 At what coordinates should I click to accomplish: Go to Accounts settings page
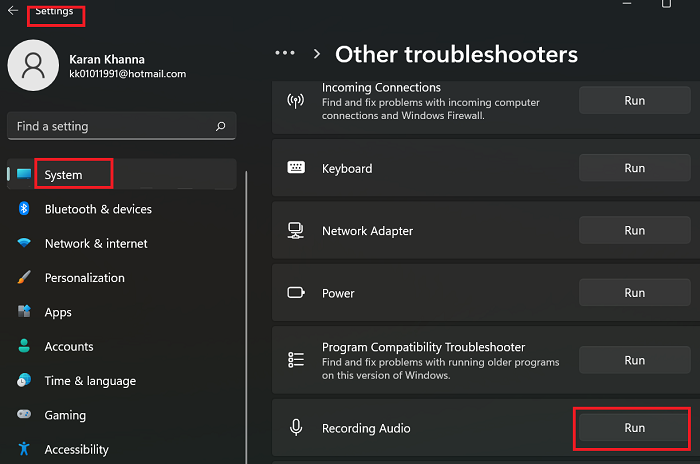tap(69, 347)
